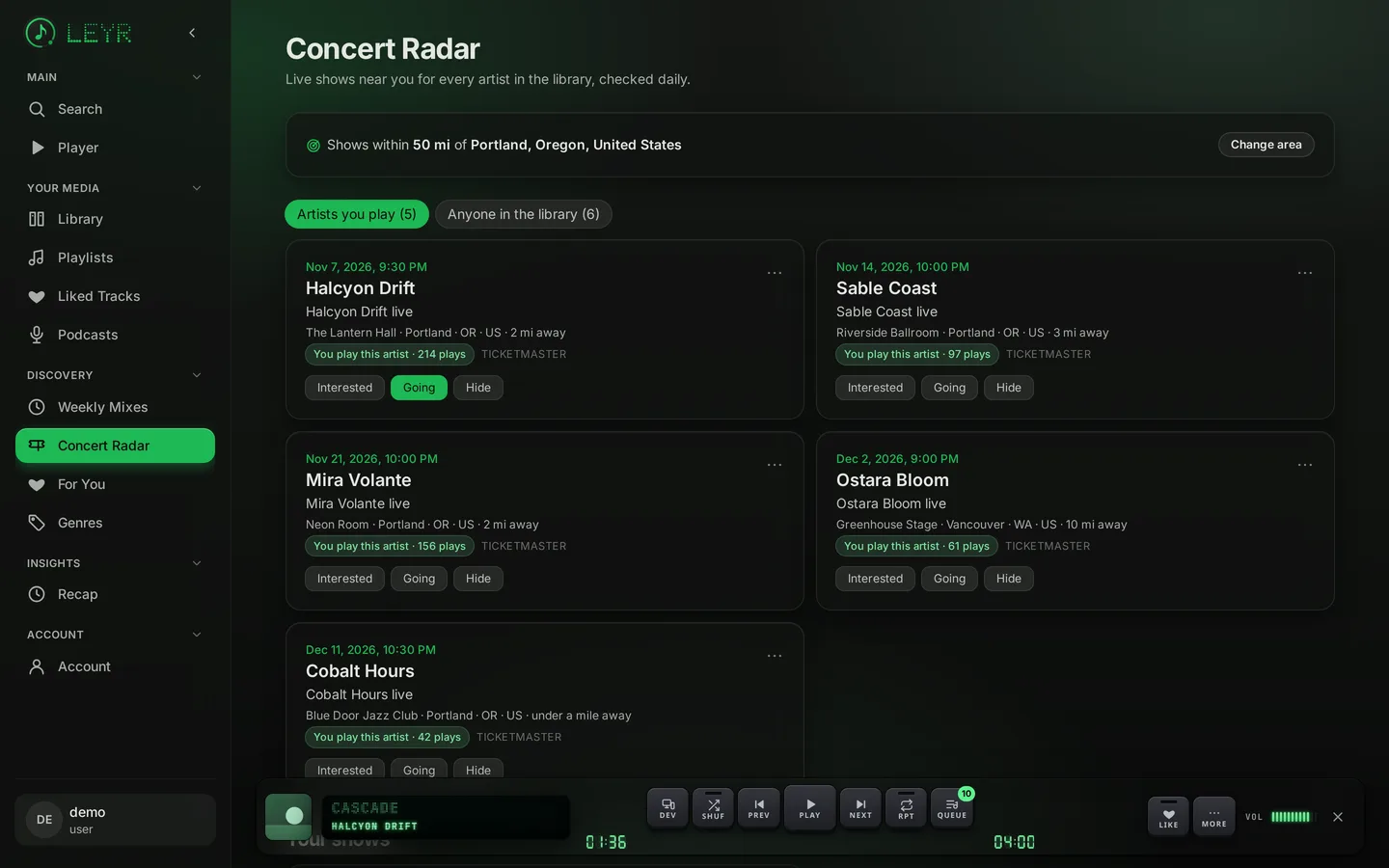This screenshot has width=1389, height=868.
Task: Open For You recommendations
Action: click(x=115, y=484)
